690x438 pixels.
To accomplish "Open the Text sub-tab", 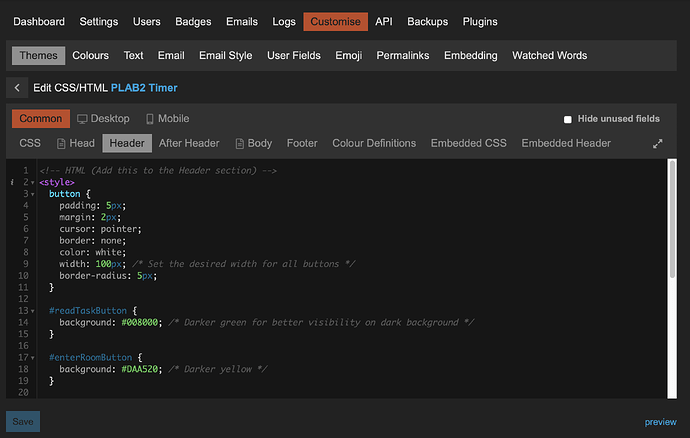I will coord(133,55).
